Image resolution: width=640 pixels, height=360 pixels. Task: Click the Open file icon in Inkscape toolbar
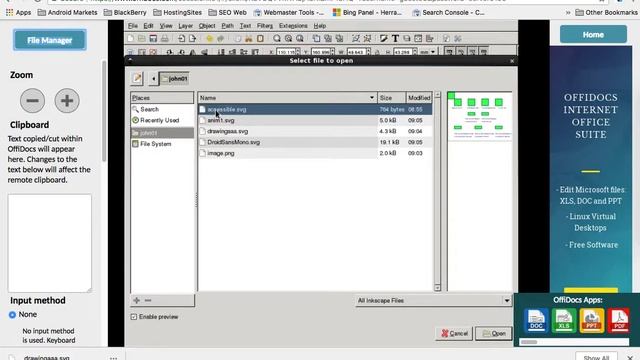[x=142, y=38]
